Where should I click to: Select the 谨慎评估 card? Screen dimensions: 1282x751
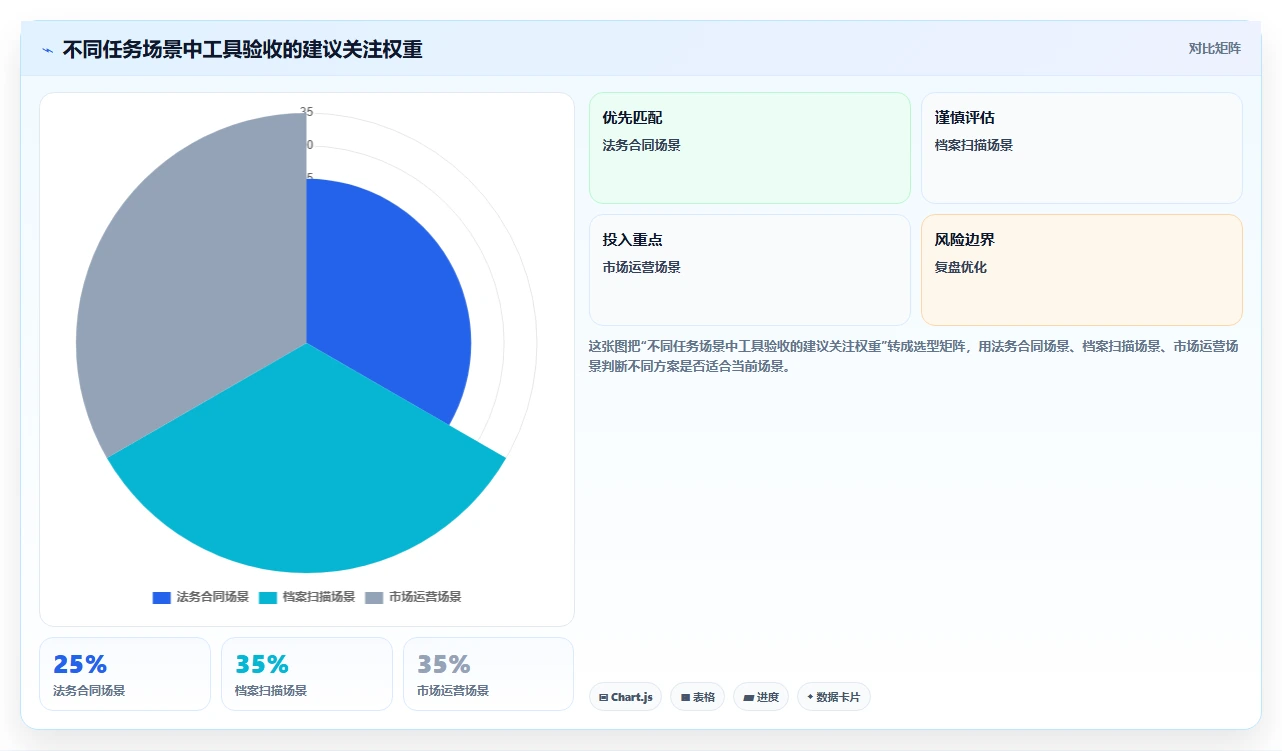[1081, 148]
